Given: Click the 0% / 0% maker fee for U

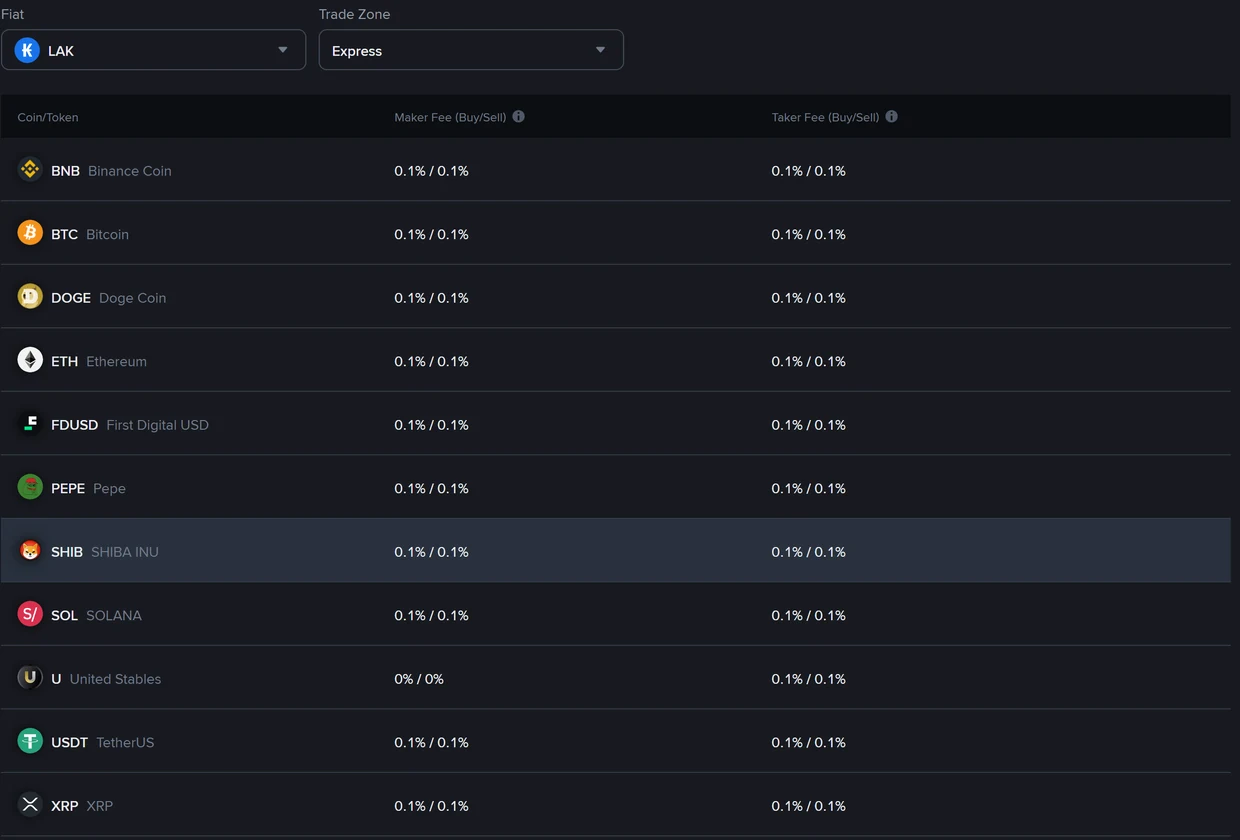Looking at the screenshot, I should point(419,679).
